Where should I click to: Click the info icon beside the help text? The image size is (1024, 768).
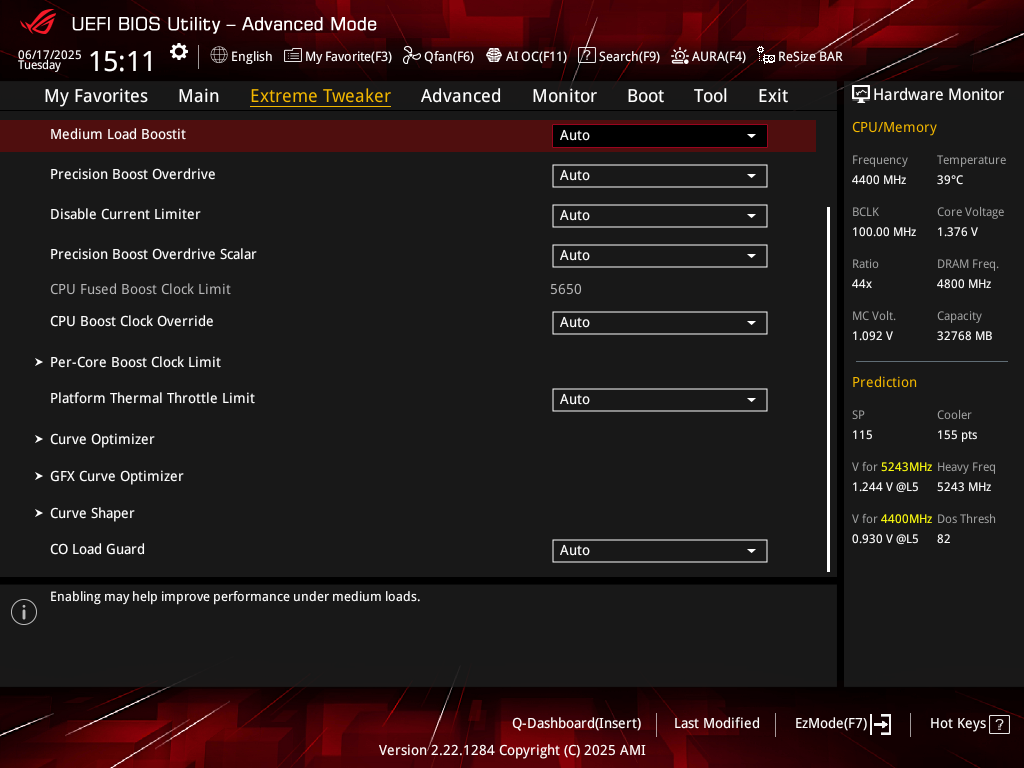point(24,612)
